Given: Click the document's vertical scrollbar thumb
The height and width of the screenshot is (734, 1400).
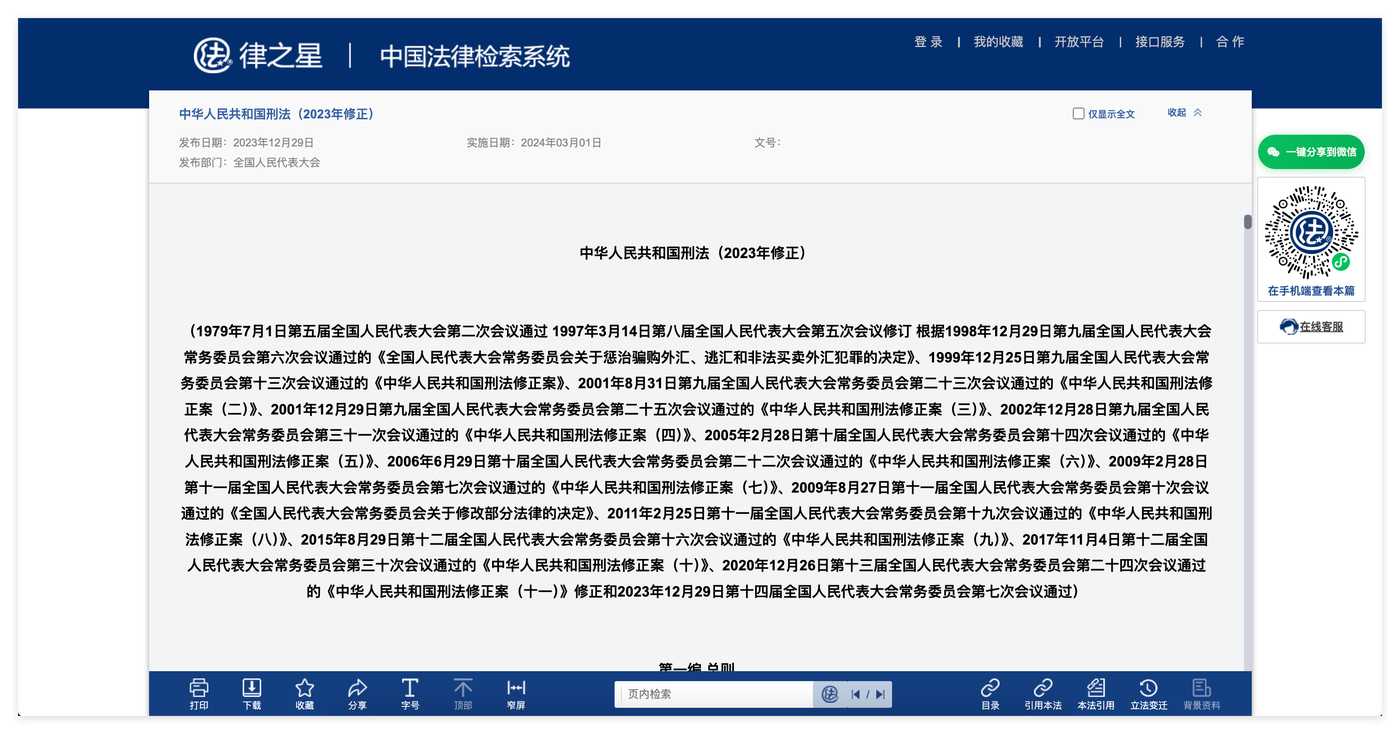Looking at the screenshot, I should point(1248,222).
